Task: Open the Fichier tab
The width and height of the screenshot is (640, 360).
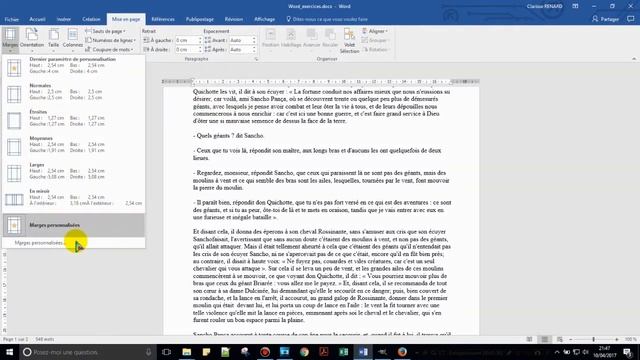Action: coord(11,19)
